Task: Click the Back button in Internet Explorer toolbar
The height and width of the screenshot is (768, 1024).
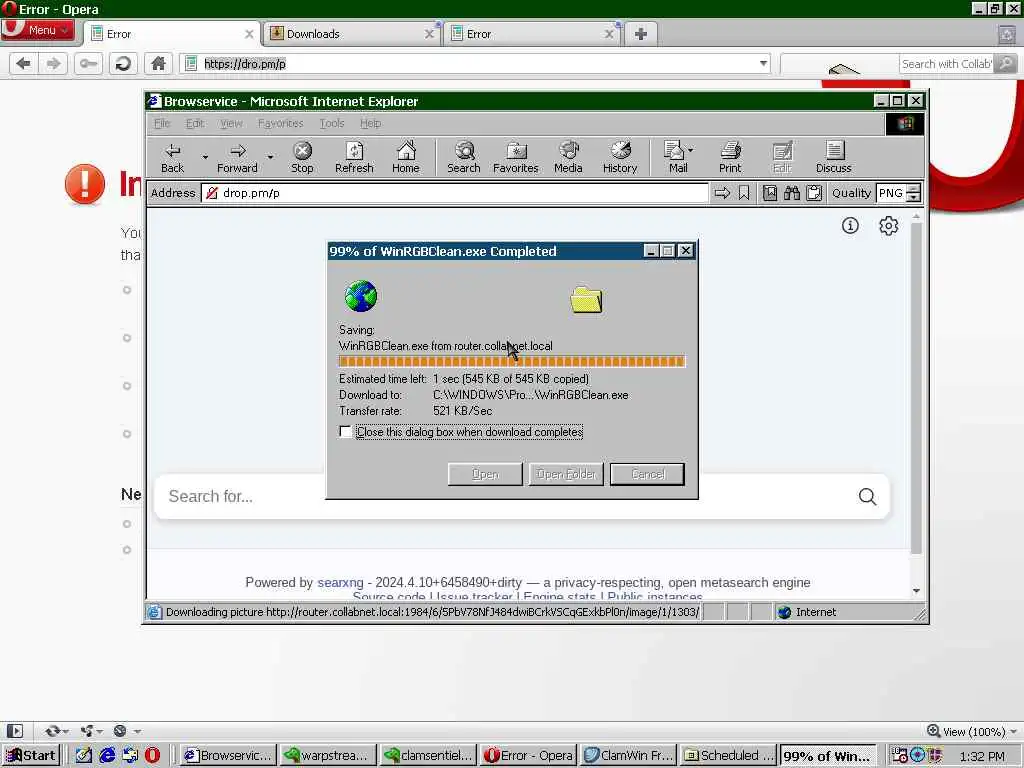Action: (x=172, y=157)
